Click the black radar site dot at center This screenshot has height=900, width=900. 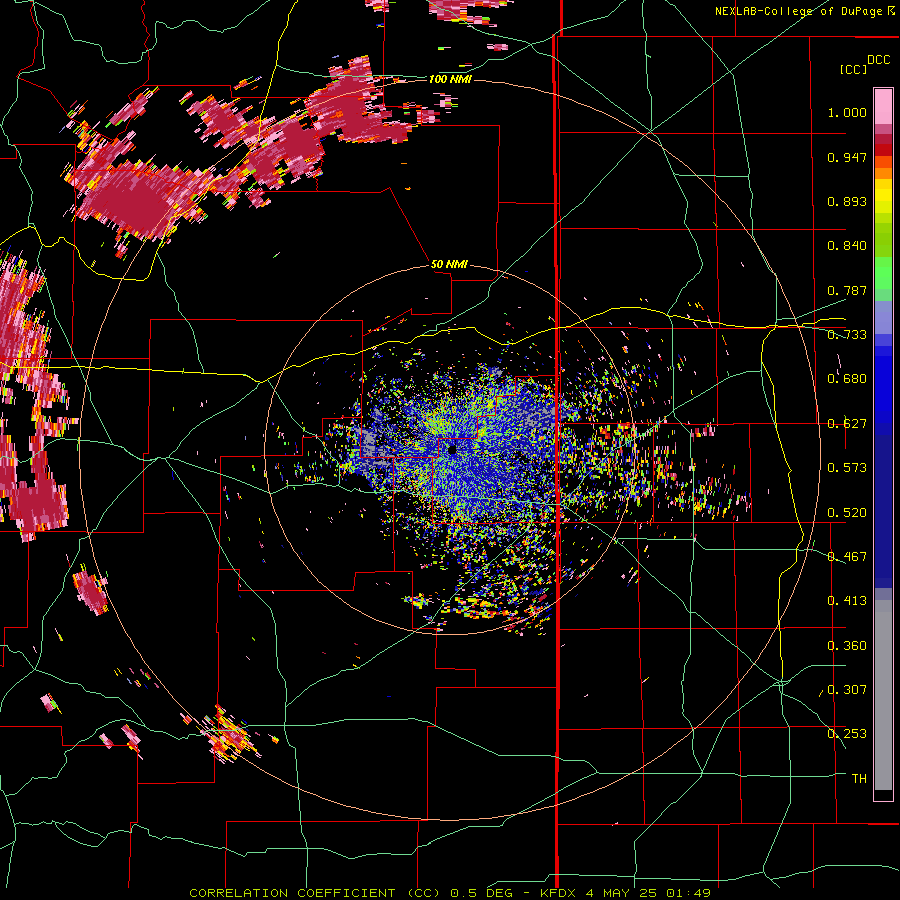[x=452, y=449]
